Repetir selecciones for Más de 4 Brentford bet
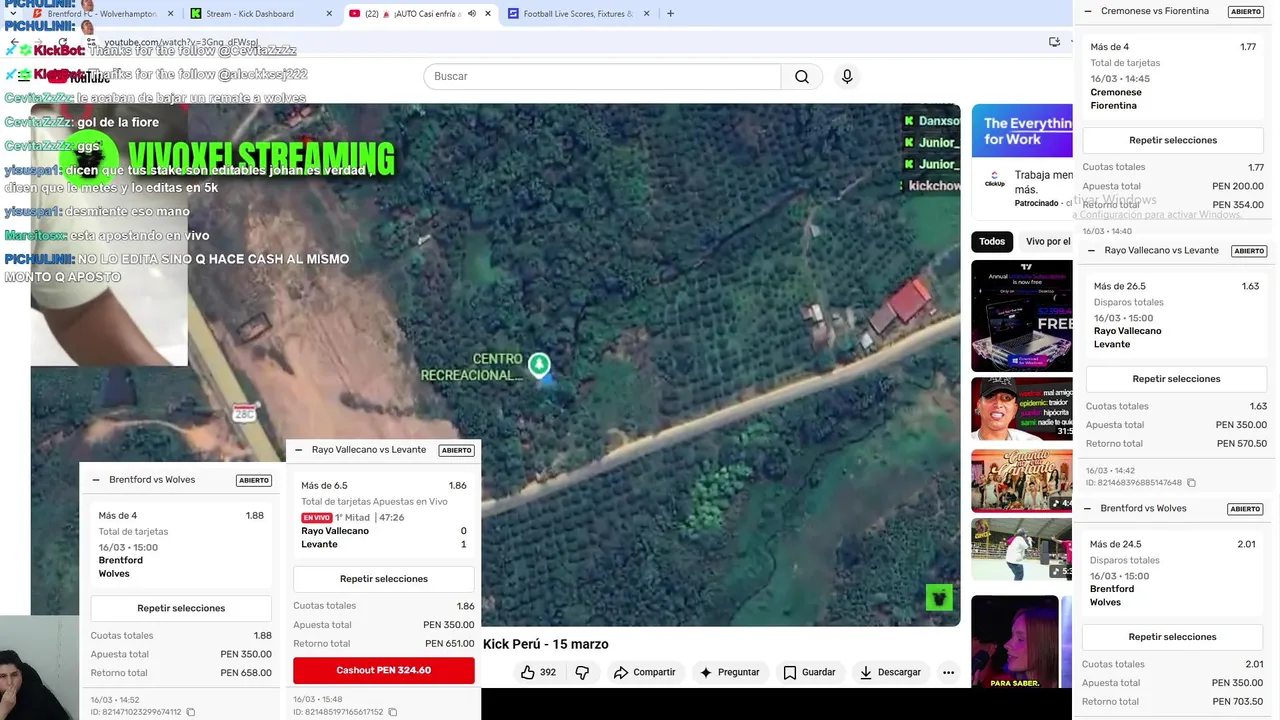The height and width of the screenshot is (720, 1280). pos(181,608)
